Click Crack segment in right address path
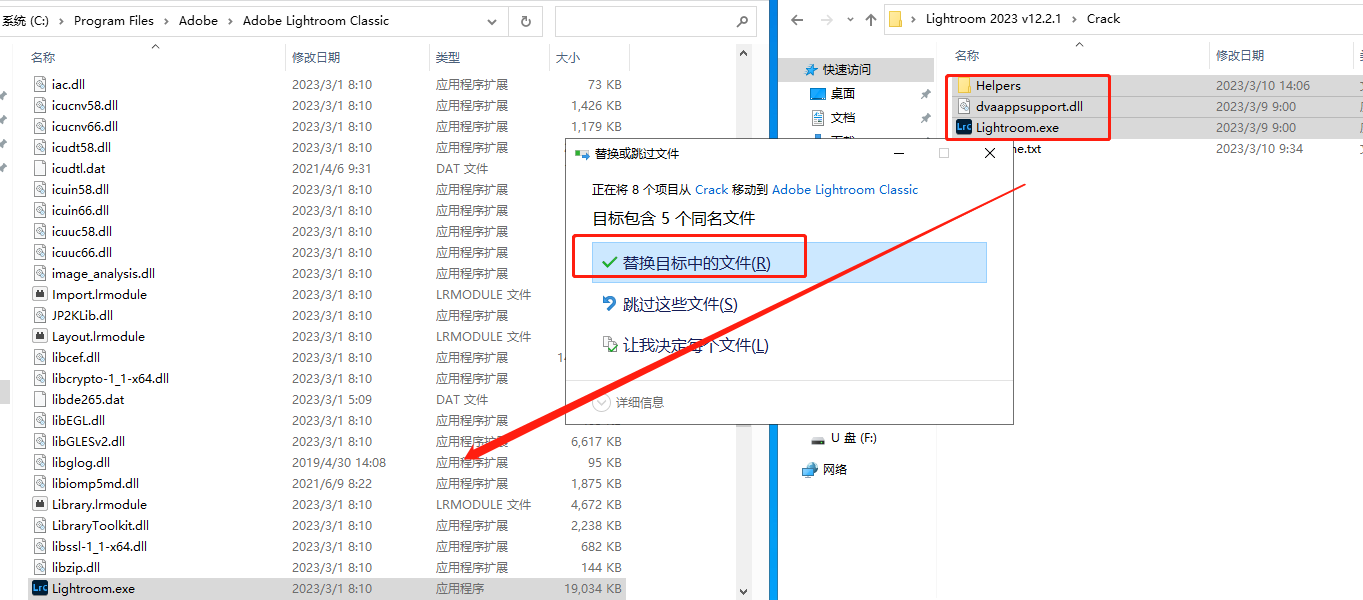Screen dimensions: 1363x600 [x=1104, y=19]
